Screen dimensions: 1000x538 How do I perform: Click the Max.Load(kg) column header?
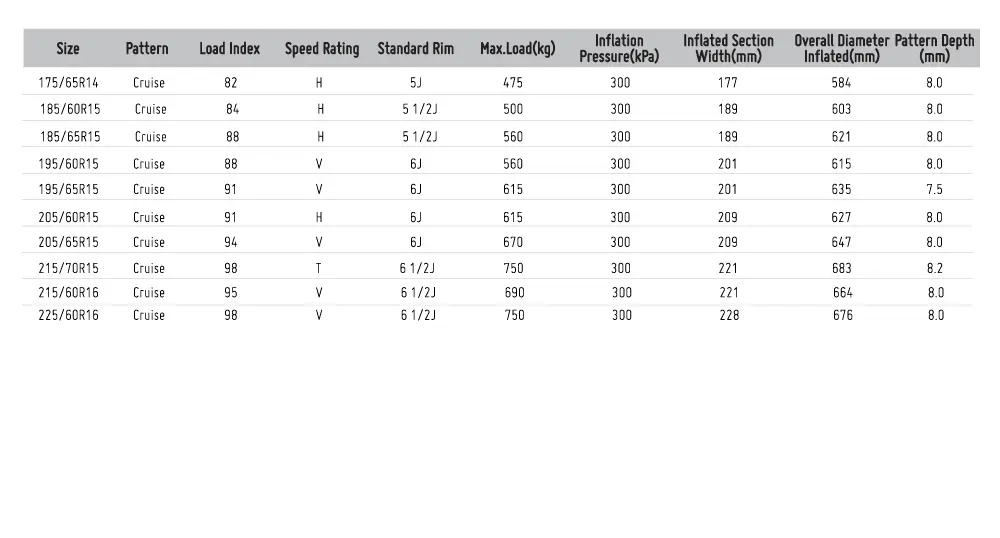[517, 49]
